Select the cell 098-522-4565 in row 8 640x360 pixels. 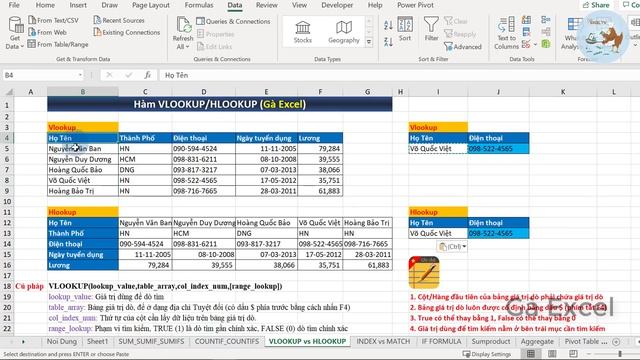tap(203, 180)
